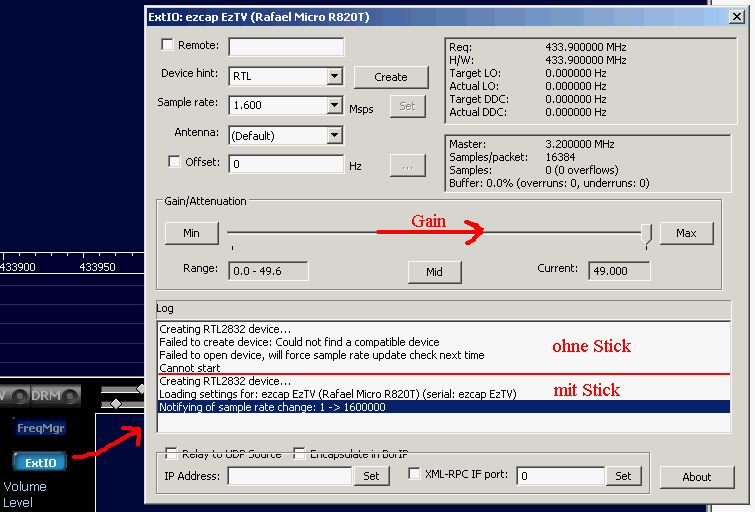The image size is (755, 512).
Task: Close the ExtIO dialog window
Action: [737, 17]
